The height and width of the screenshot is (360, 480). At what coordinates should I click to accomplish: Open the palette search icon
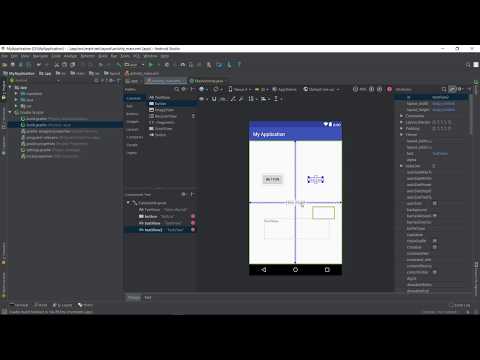point(176,89)
